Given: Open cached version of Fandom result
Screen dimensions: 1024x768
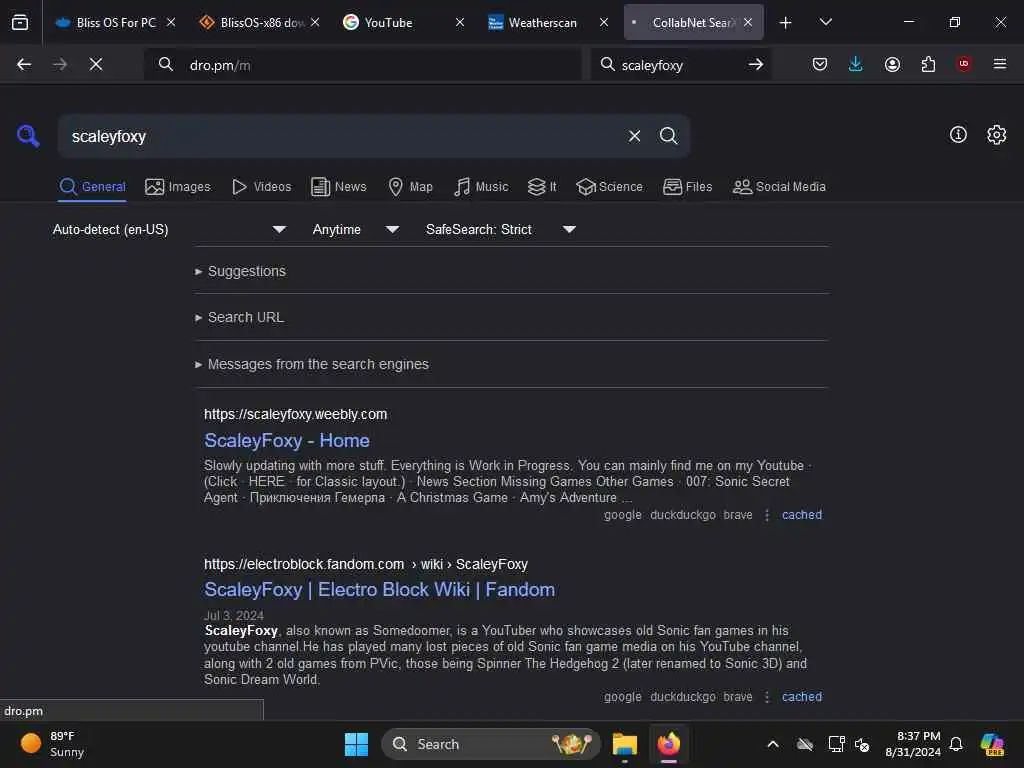Looking at the screenshot, I should point(802,697).
